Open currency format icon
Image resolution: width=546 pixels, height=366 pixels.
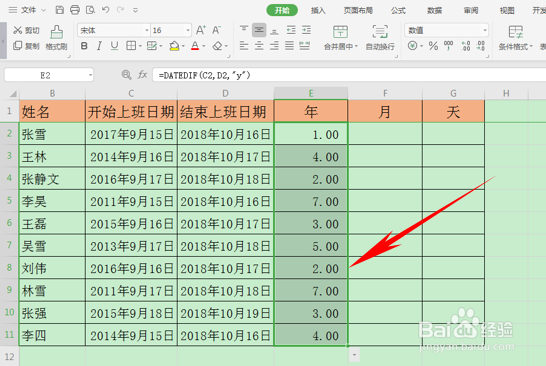pyautogui.click(x=413, y=46)
